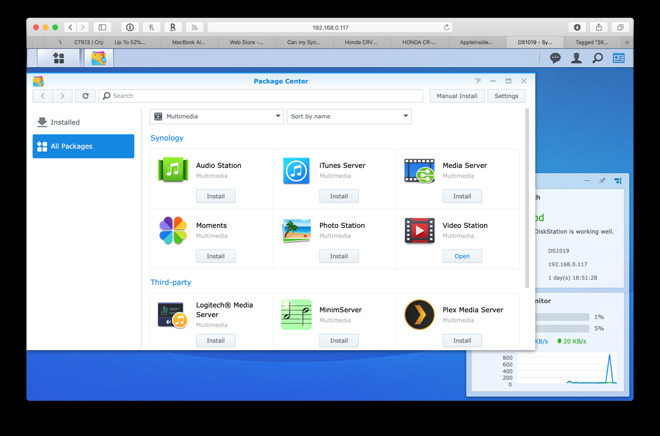This screenshot has height=436, width=660.
Task: Go back in Package Center
Action: click(x=43, y=96)
